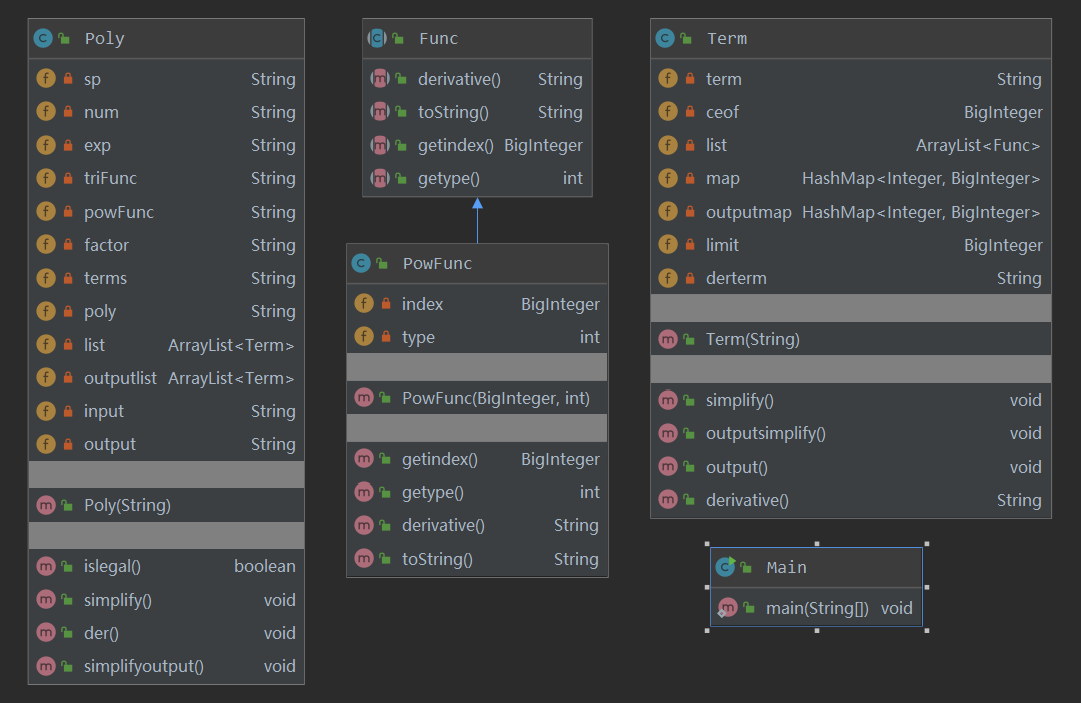Viewport: 1081px width, 703px height.
Task: Select the outputsimplify() method in Term
Action: (x=766, y=433)
